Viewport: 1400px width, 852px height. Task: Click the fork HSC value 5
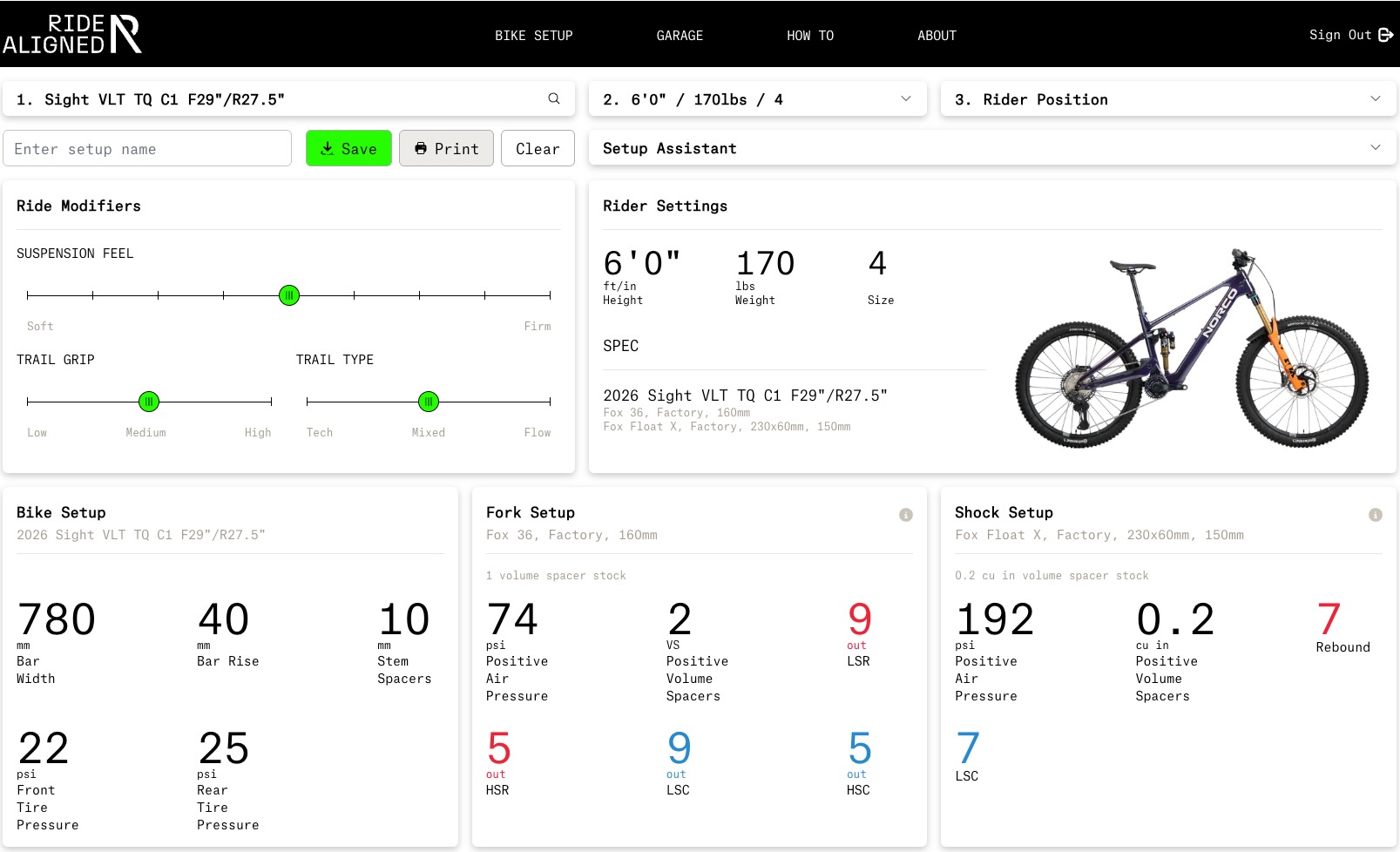pos(860,748)
